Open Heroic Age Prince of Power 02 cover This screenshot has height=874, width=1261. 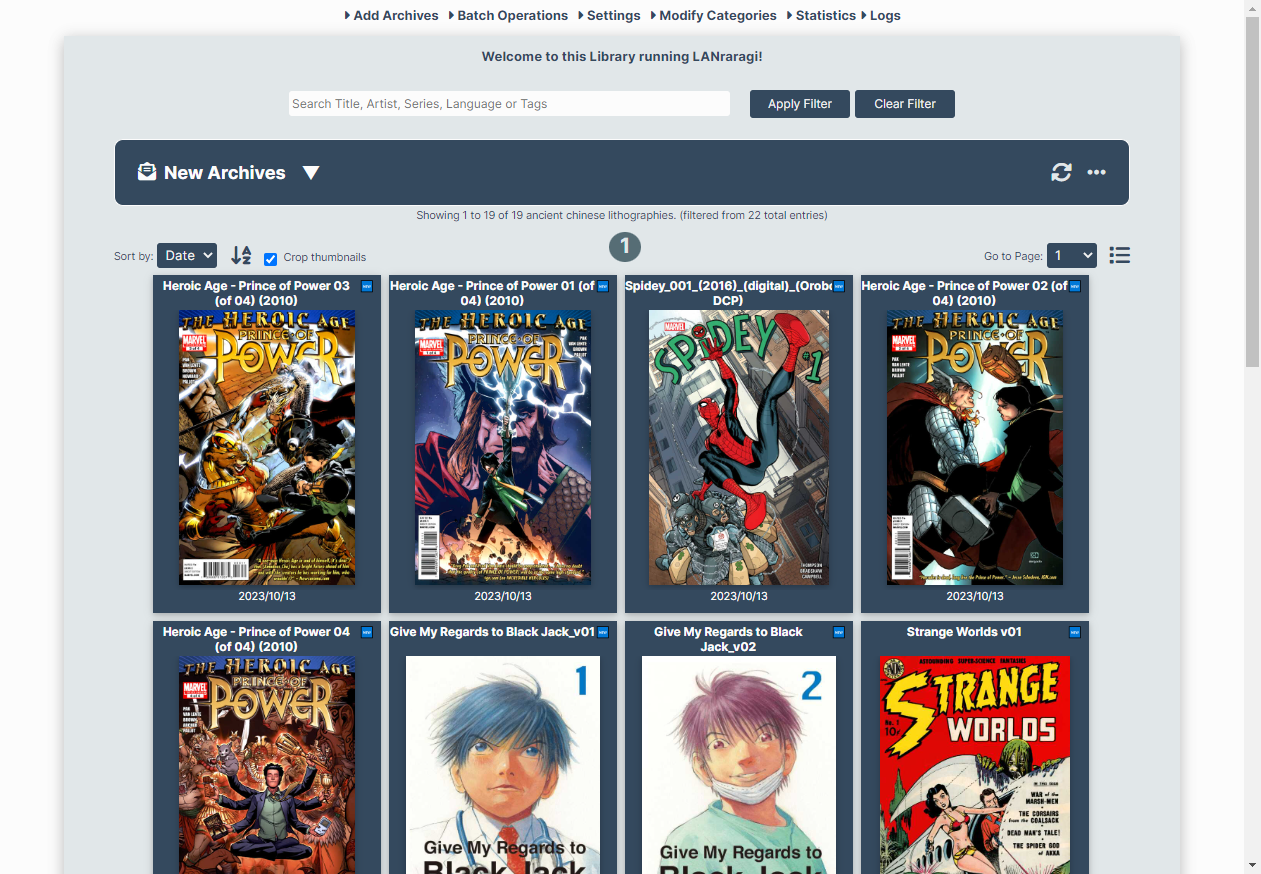pyautogui.click(x=975, y=447)
